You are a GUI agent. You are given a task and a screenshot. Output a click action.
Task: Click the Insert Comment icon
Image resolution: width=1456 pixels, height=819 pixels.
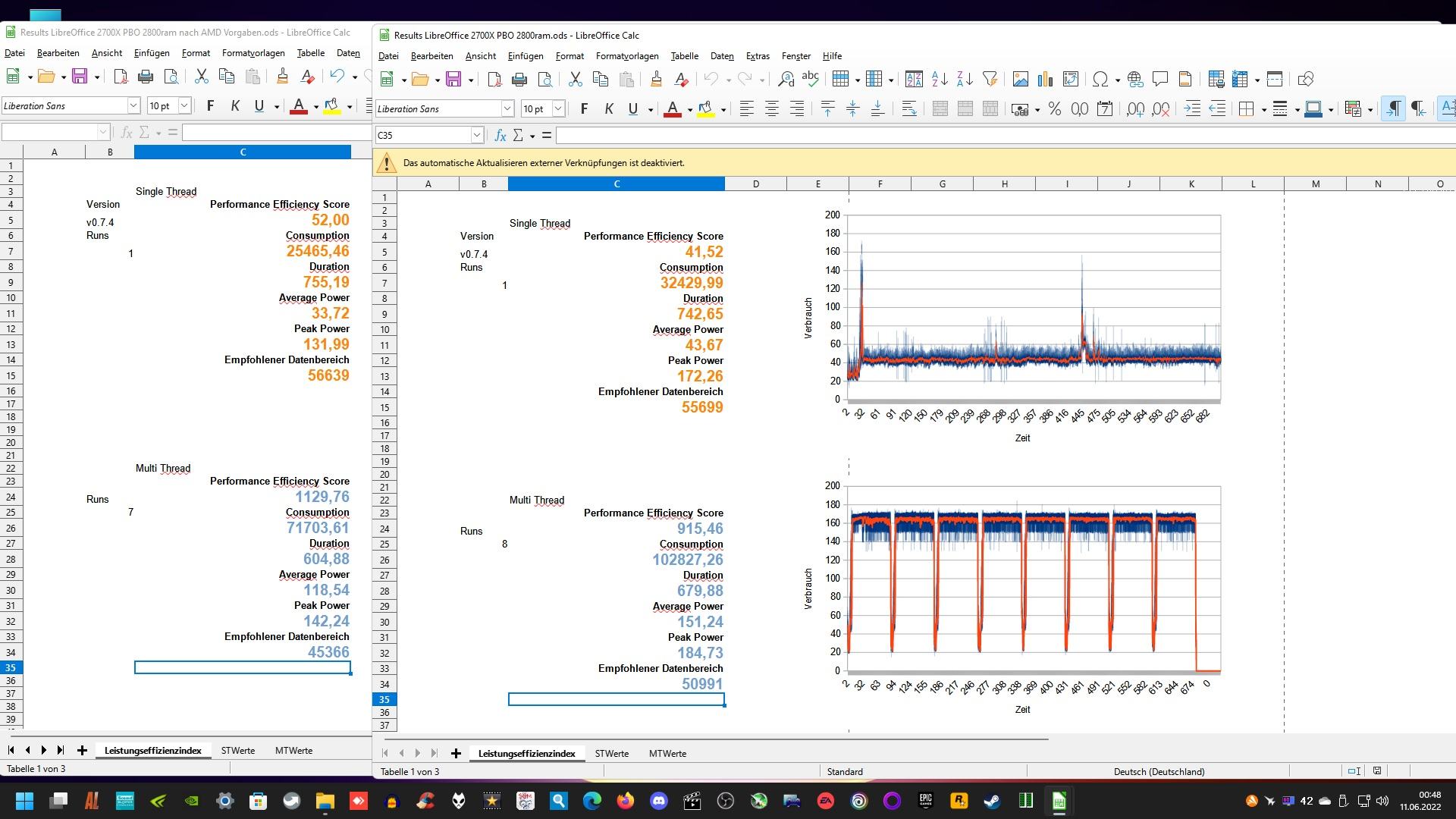pos(1159,79)
